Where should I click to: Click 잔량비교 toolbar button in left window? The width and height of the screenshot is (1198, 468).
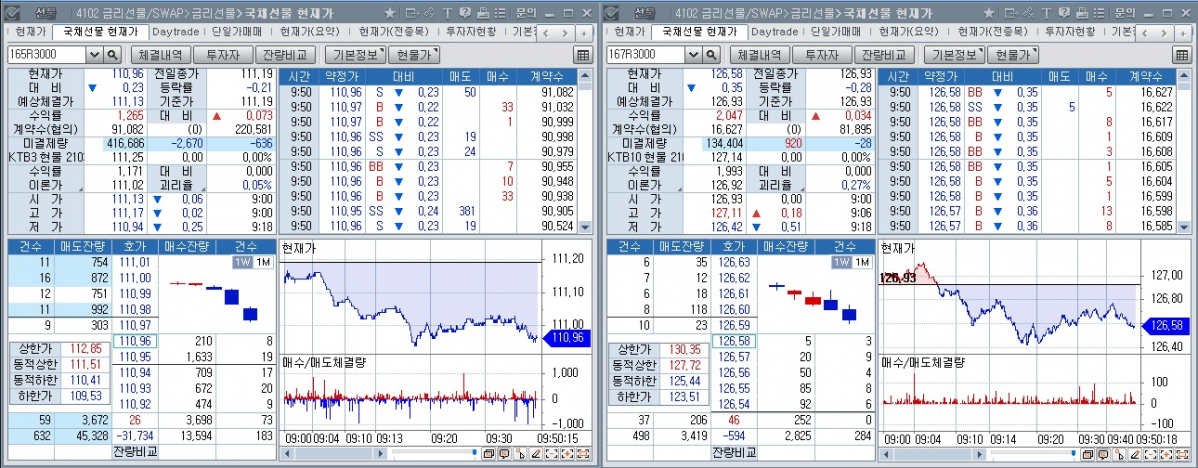click(284, 55)
